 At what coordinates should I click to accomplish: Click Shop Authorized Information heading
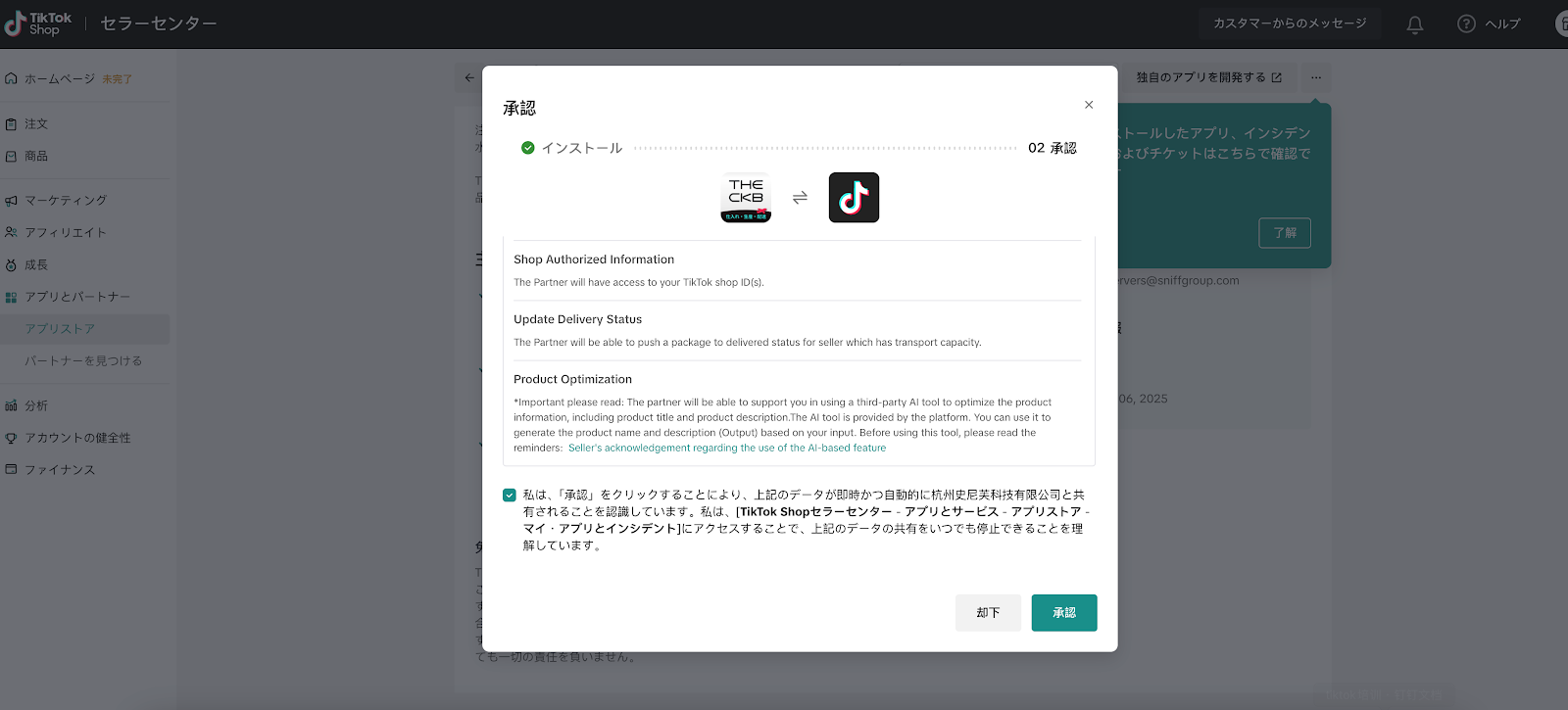pyautogui.click(x=594, y=260)
